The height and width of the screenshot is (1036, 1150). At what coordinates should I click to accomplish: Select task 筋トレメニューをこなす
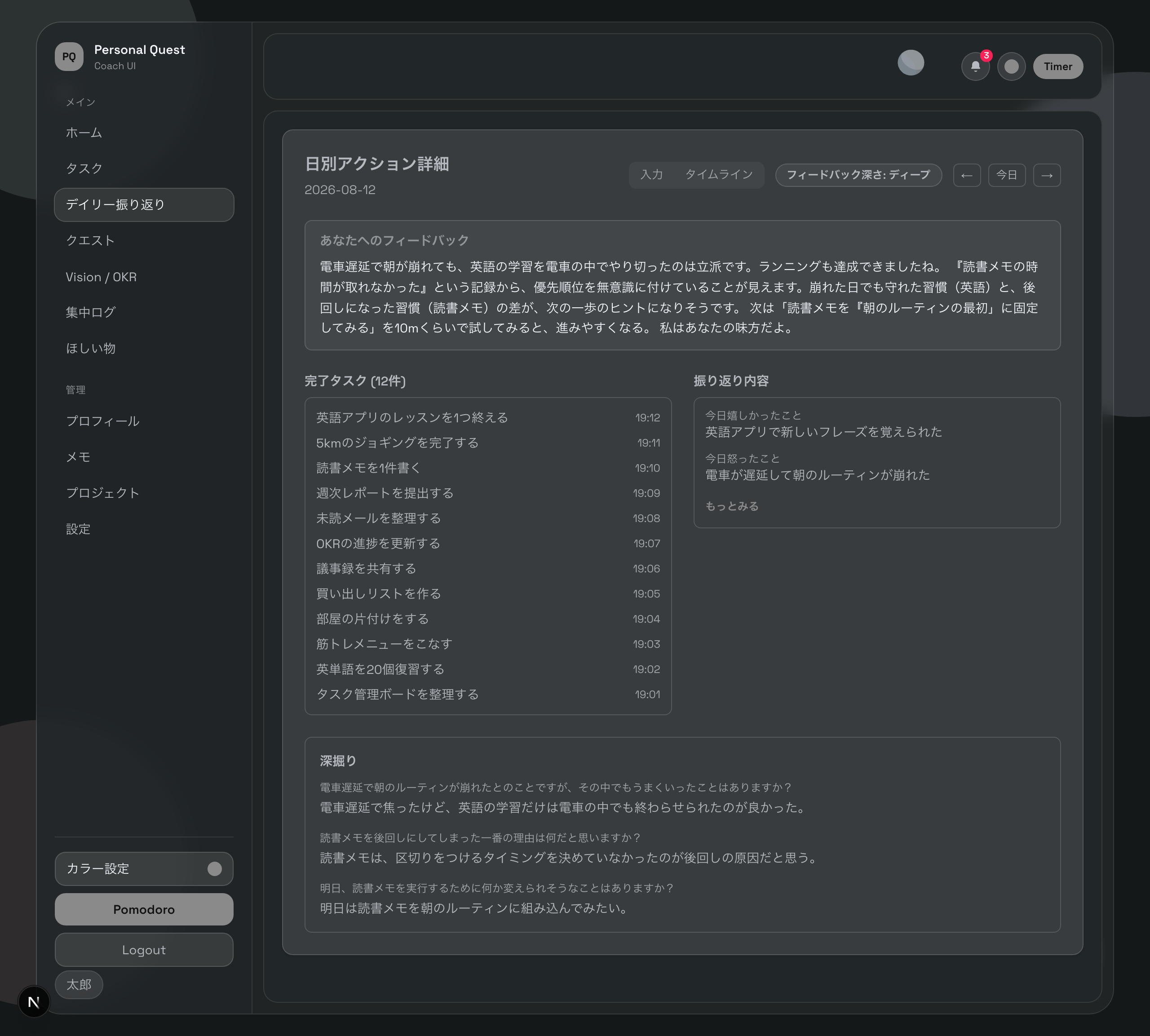(488, 644)
